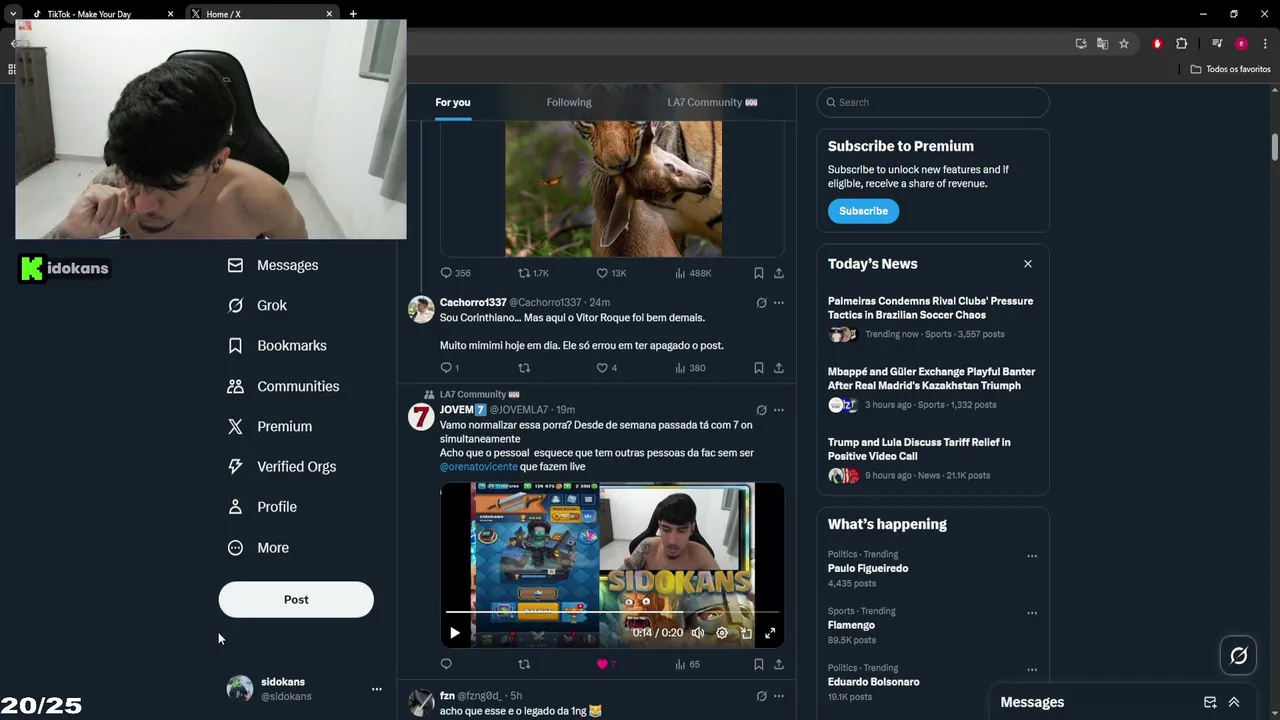
Task: Reply to JOVEM's video post
Action: pyautogui.click(x=447, y=664)
